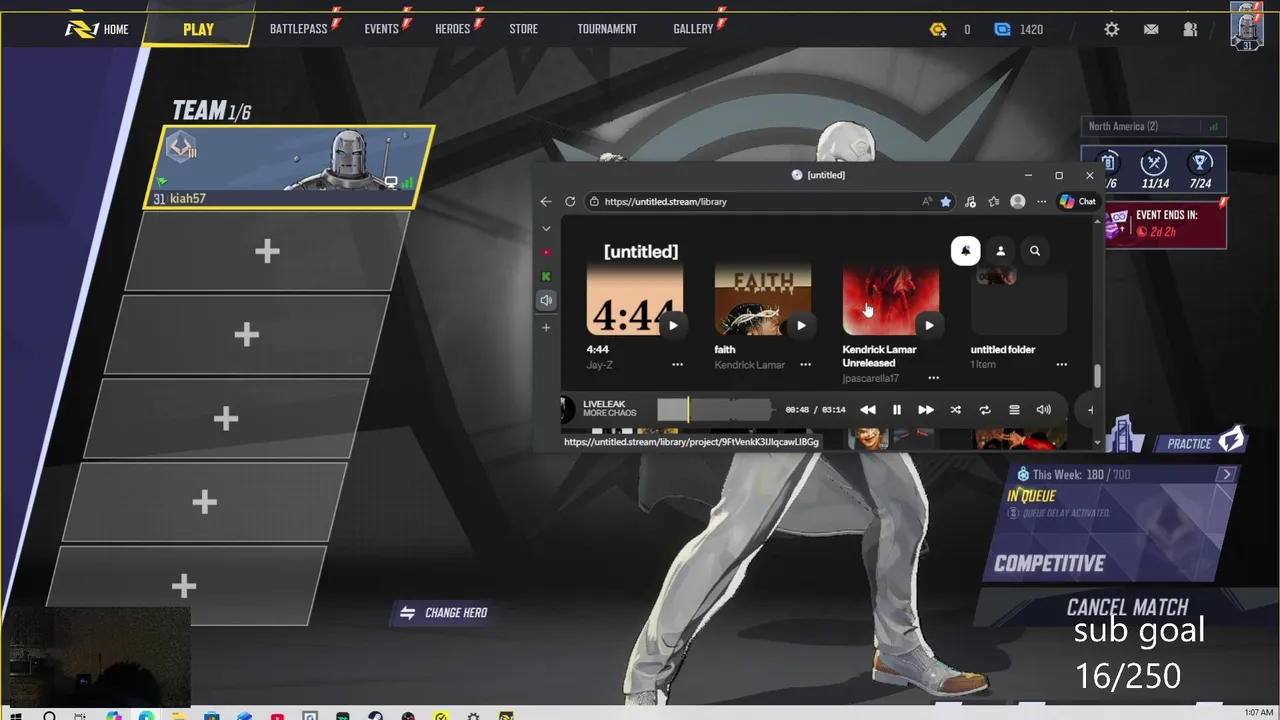Open browser favorites list icon
Image resolution: width=1280 pixels, height=720 pixels.
point(993,201)
